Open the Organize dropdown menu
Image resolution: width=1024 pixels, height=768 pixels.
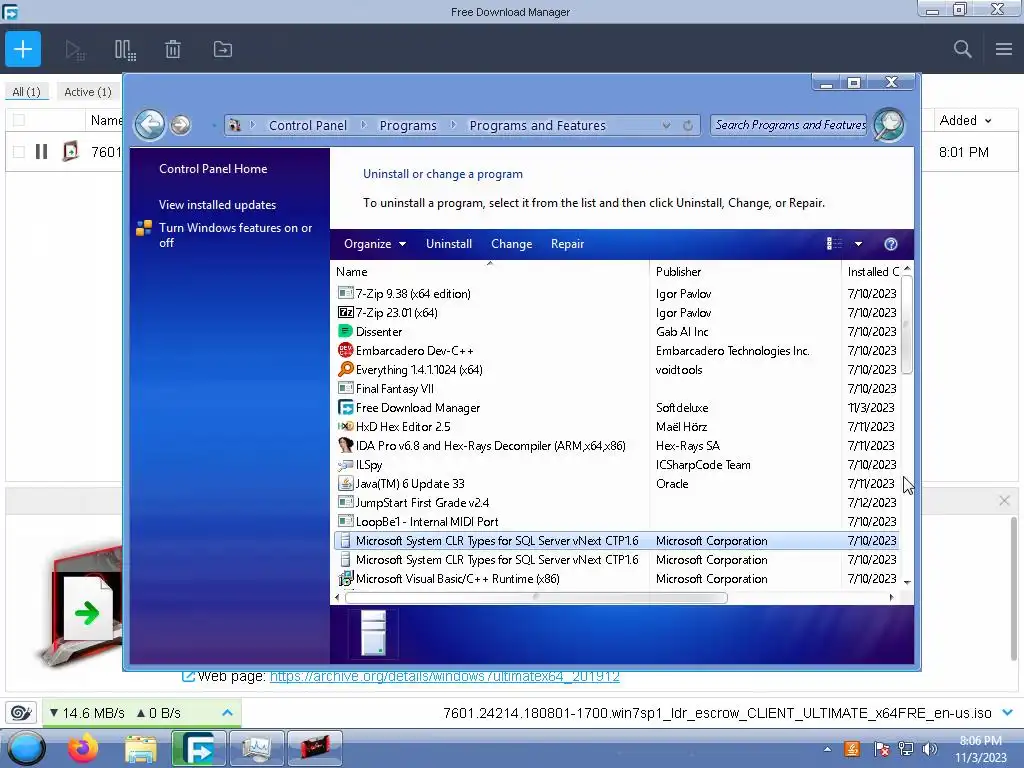click(375, 244)
